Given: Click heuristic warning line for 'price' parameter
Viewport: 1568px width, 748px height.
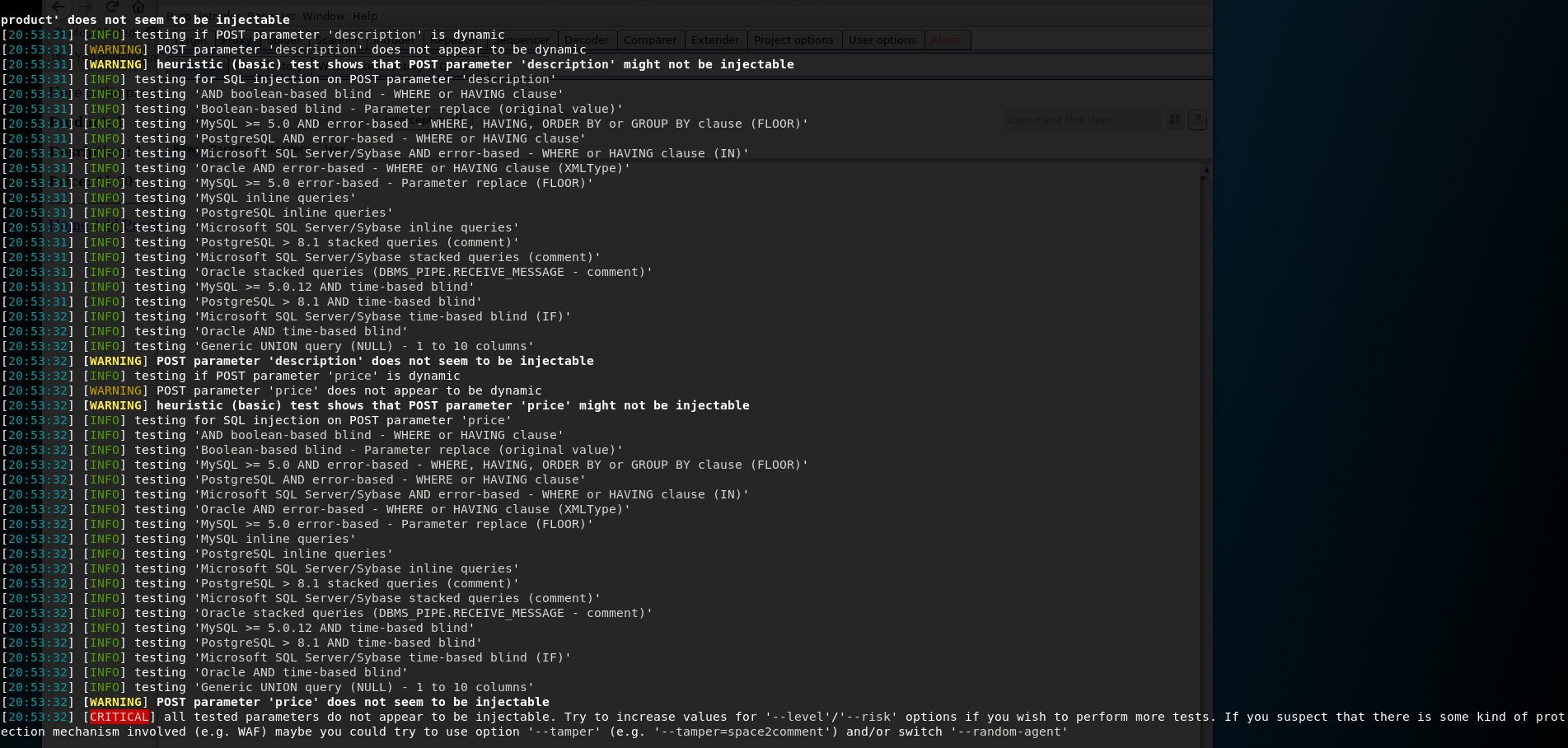Looking at the screenshot, I should 453,405.
